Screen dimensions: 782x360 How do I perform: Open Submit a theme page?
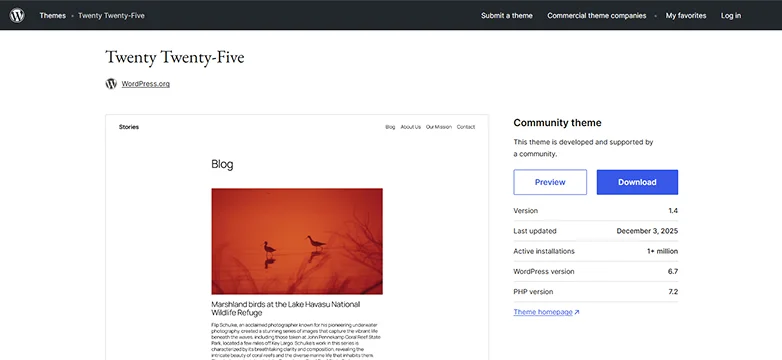pos(507,15)
